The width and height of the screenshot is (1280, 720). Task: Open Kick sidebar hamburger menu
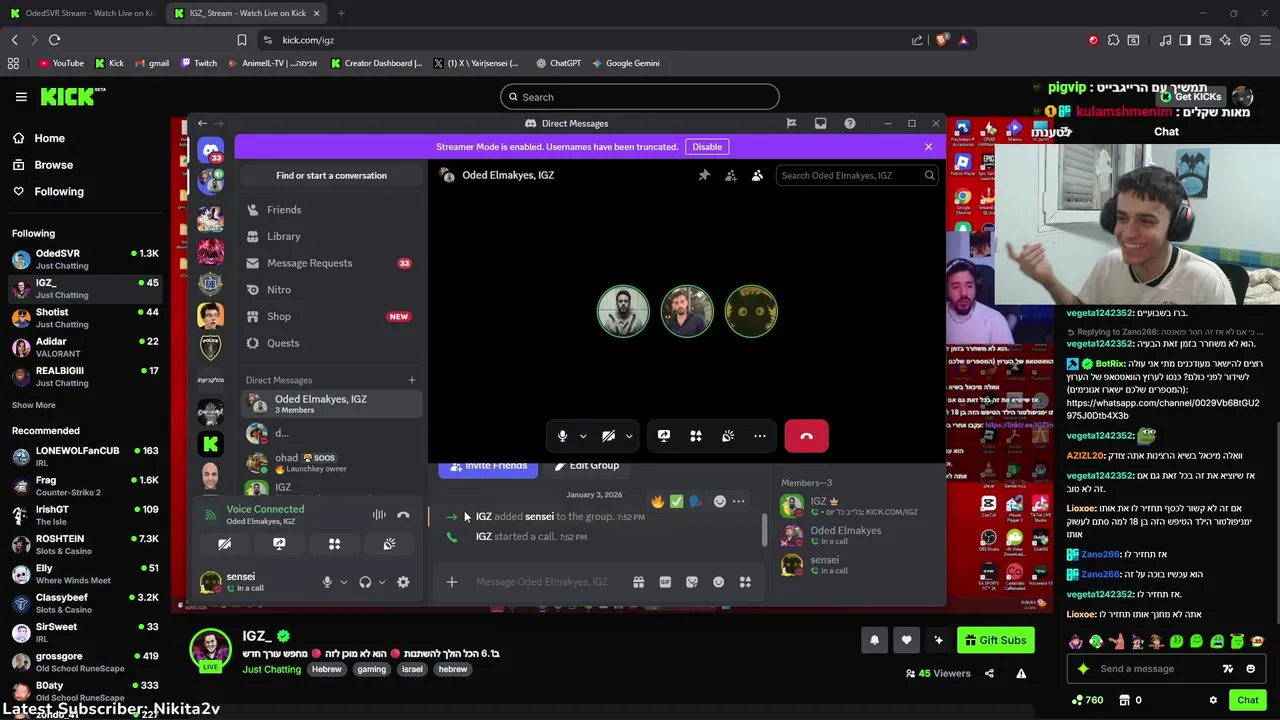tap(21, 97)
